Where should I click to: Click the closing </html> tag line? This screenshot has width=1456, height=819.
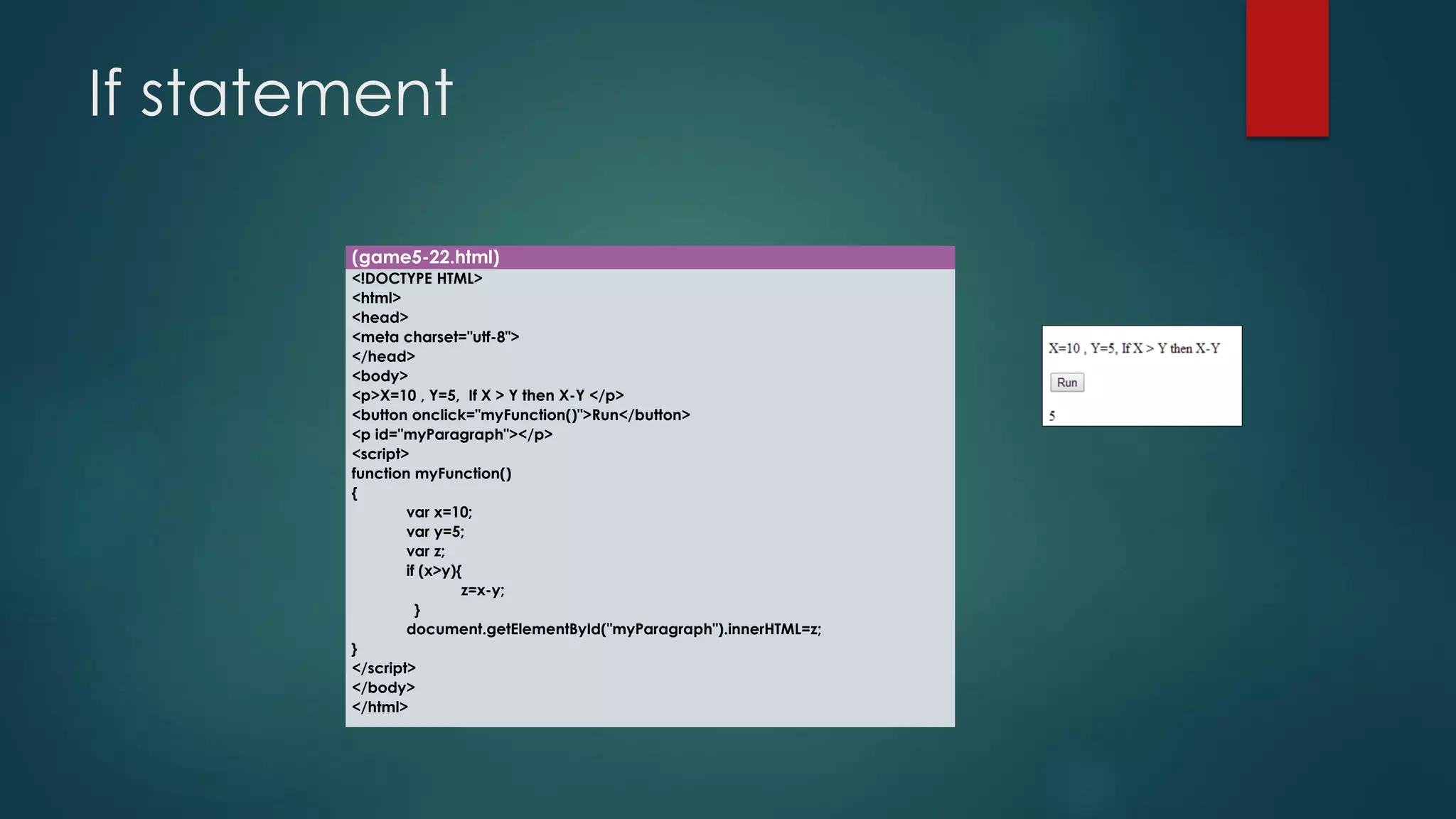point(380,707)
